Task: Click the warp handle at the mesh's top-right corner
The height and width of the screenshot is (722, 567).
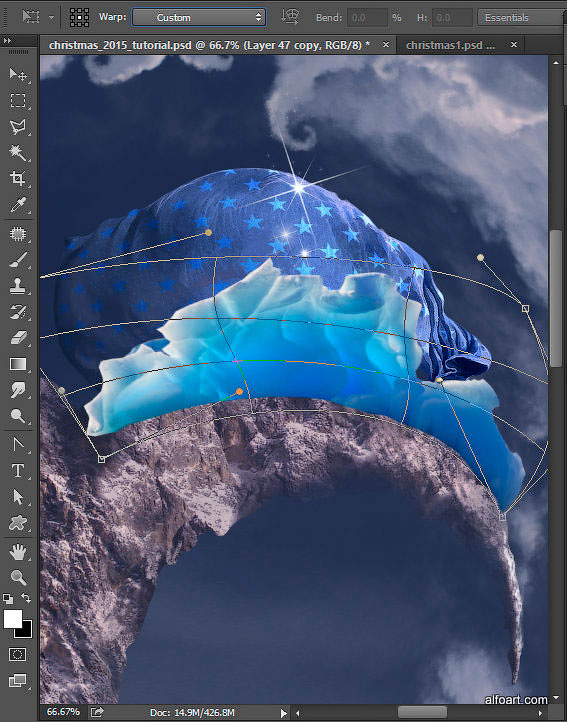Action: tap(526, 309)
